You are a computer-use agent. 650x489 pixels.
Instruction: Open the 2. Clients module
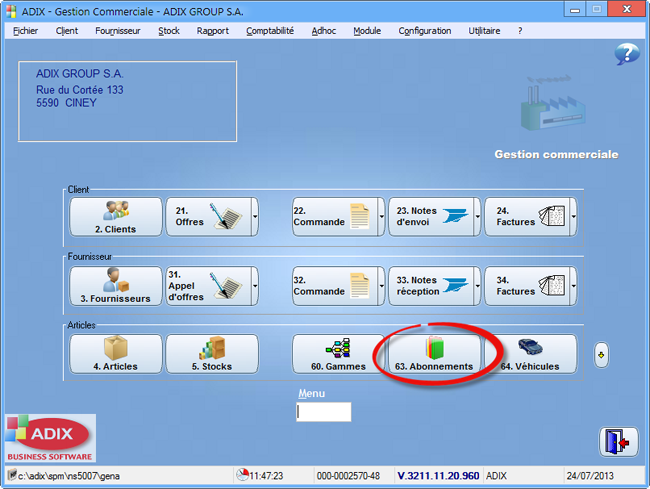point(116,217)
